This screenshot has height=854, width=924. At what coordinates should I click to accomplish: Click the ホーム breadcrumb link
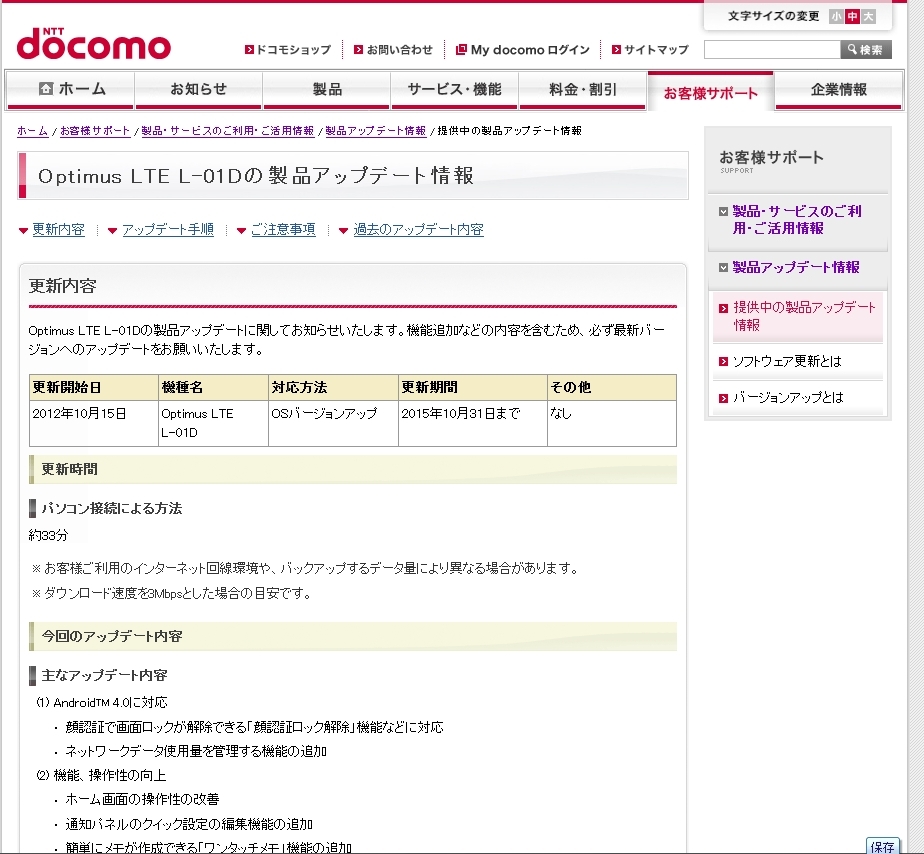32,131
